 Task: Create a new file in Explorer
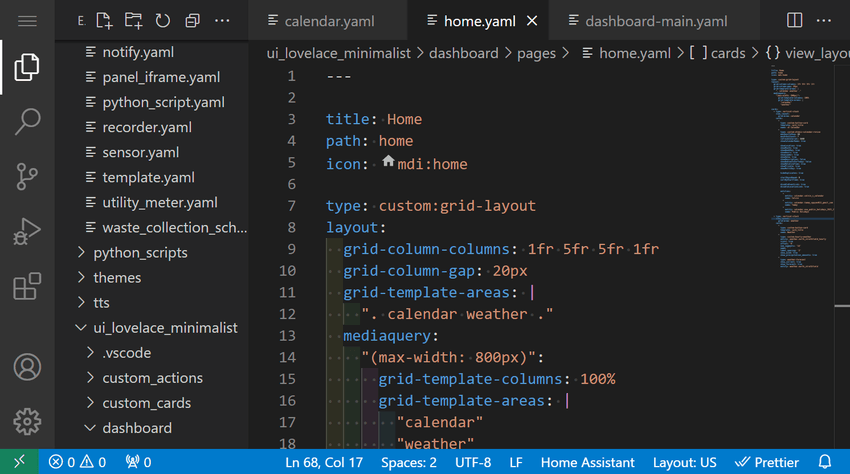pos(104,21)
